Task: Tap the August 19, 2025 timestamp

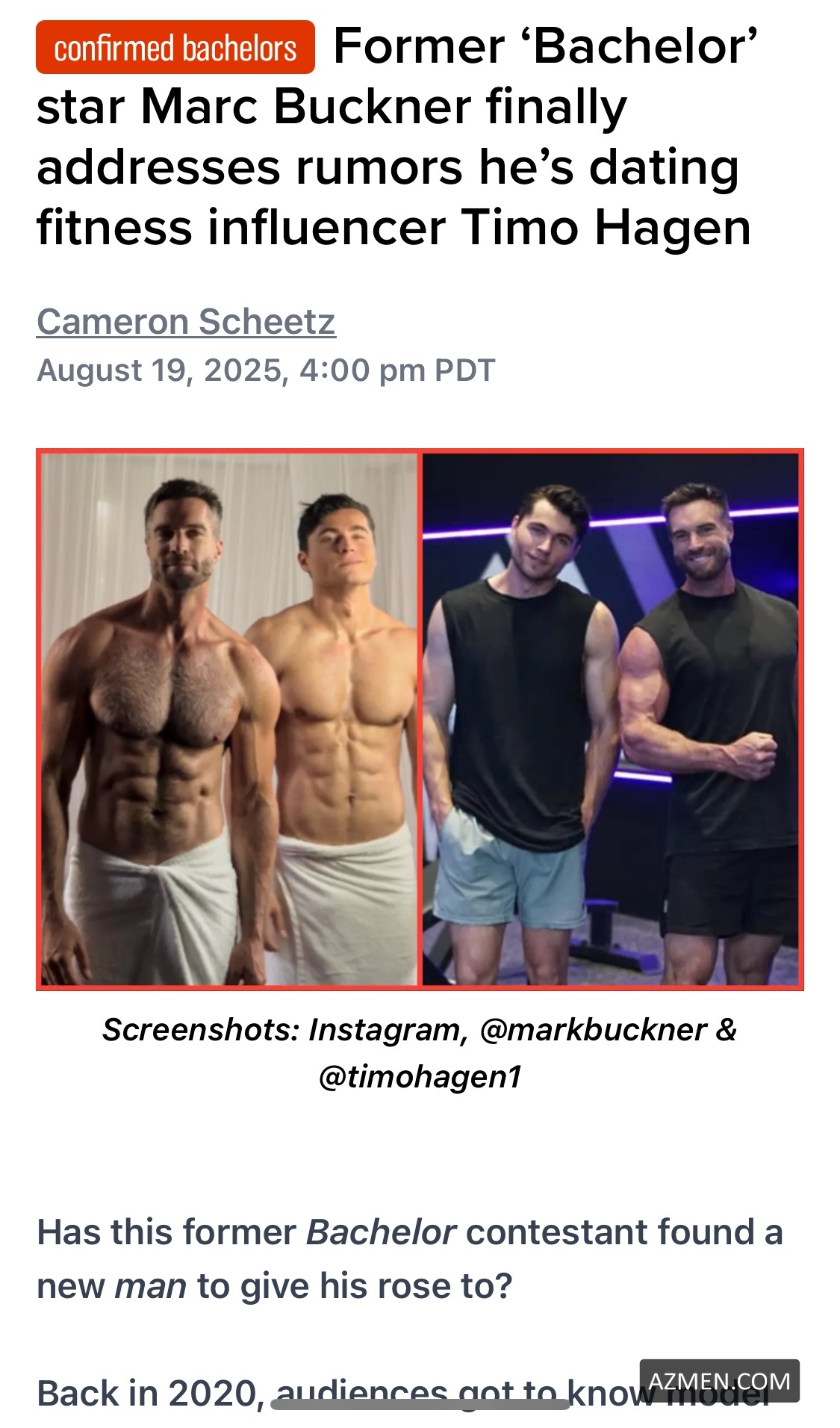Action: pyautogui.click(x=266, y=370)
